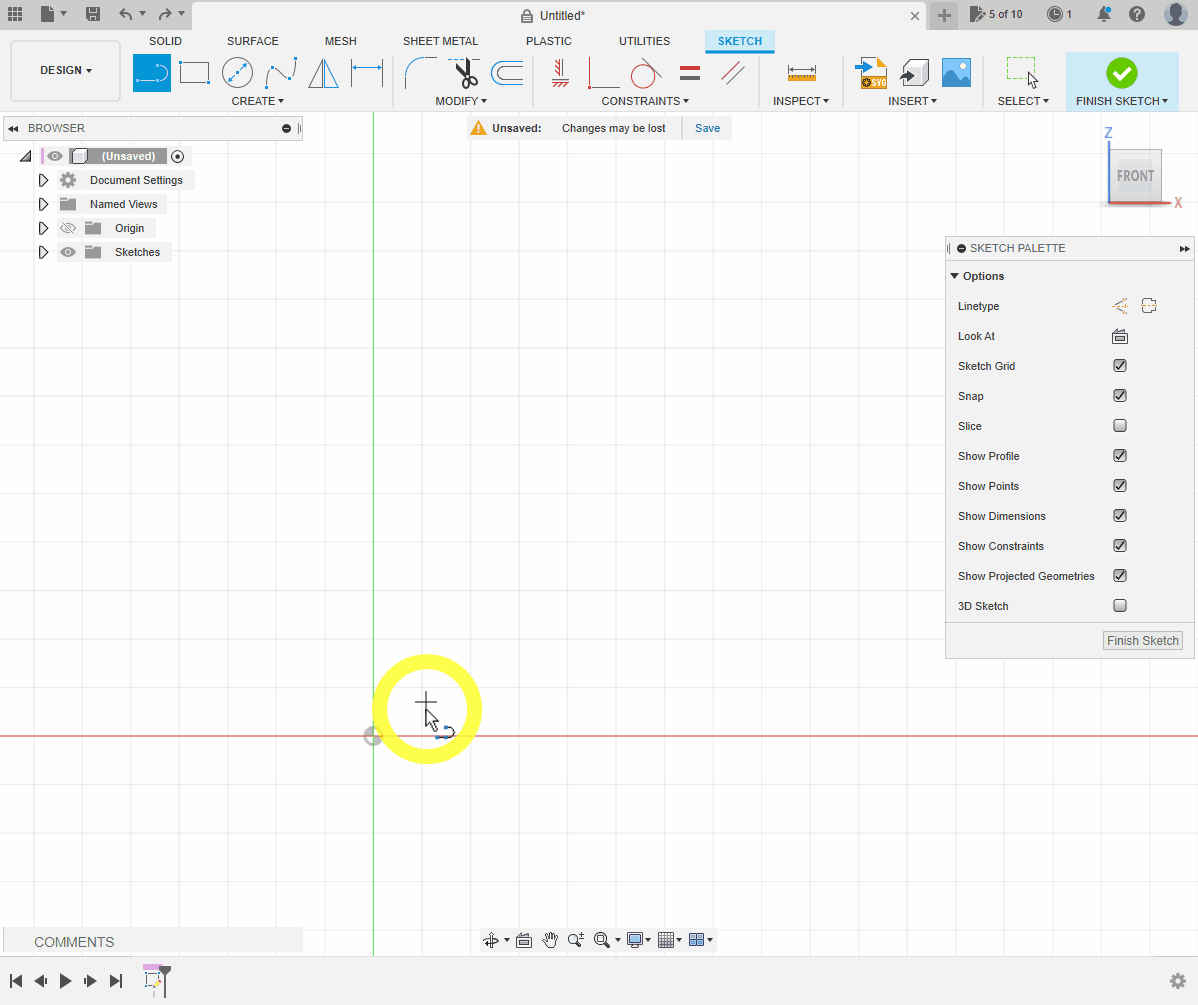Switch to the SURFACE tab

252,41
